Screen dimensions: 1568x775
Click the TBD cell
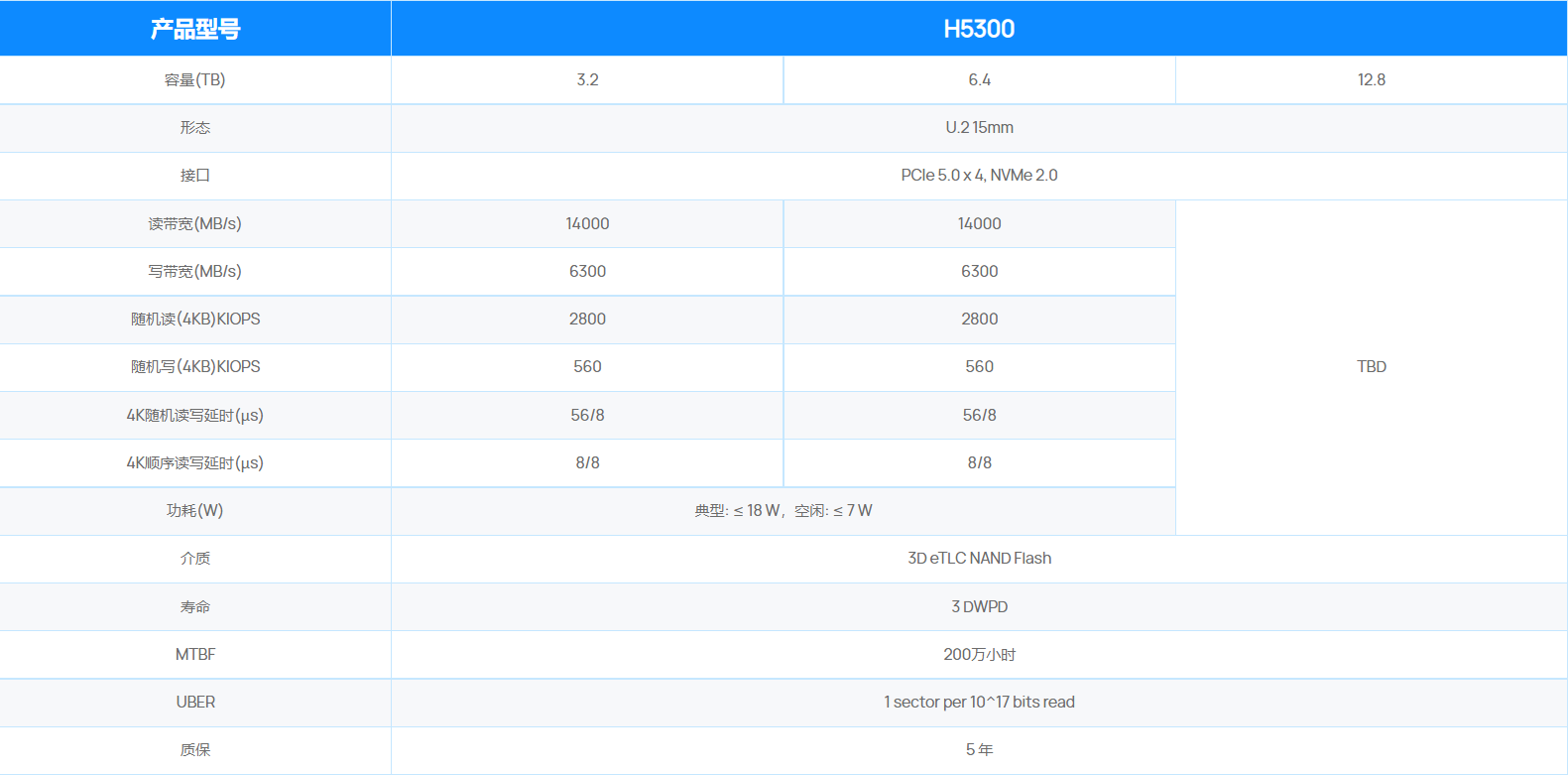1371,367
